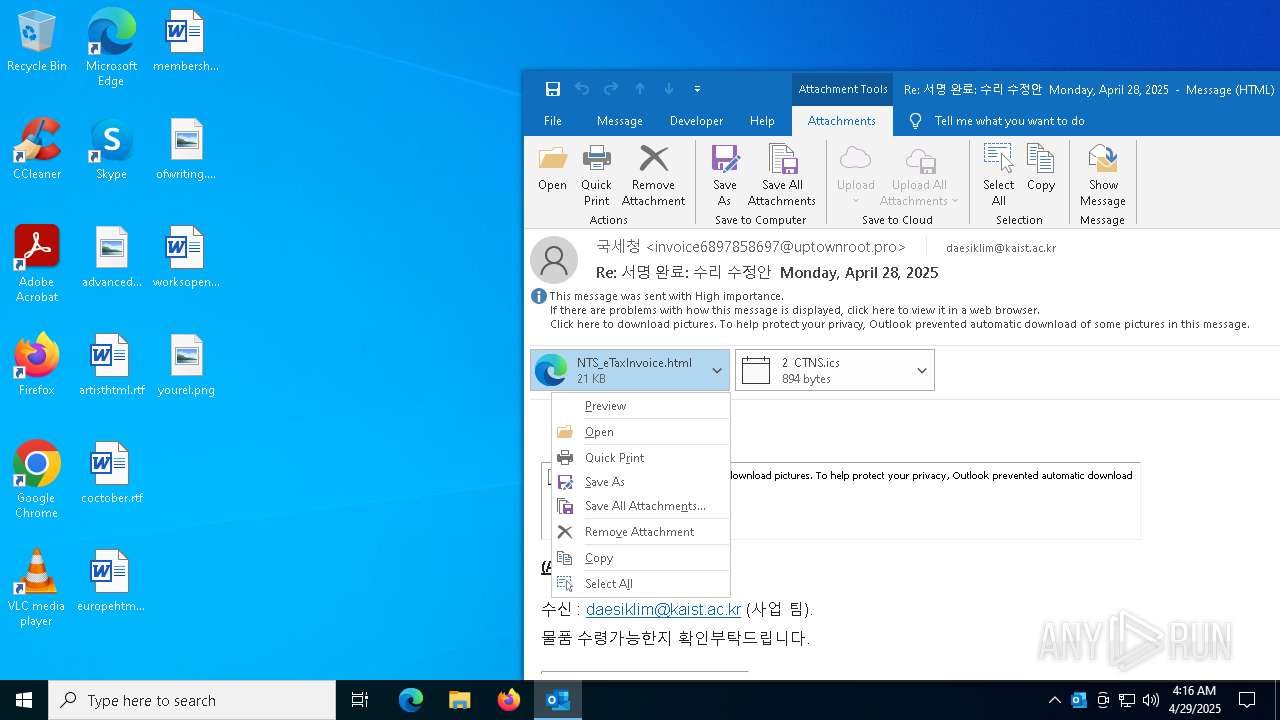Screen dimensions: 1280x720
Task: Click the daesiklim@kaist.ac.kr email link
Action: pos(663,609)
